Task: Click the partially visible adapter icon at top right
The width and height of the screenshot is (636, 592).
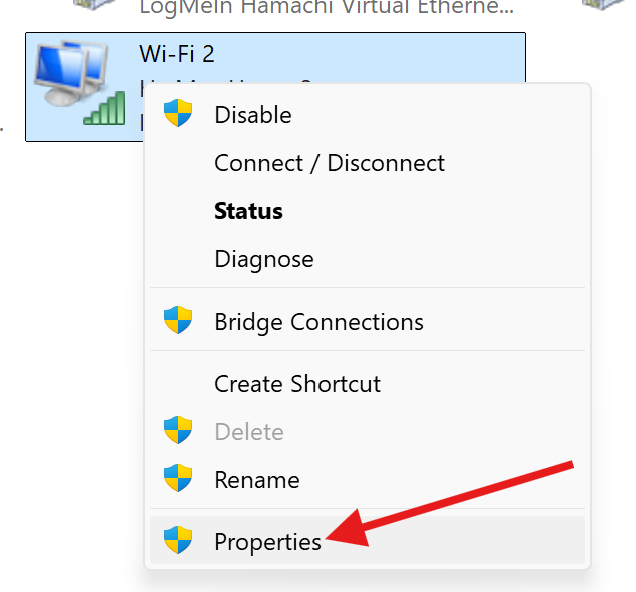Action: (x=605, y=4)
